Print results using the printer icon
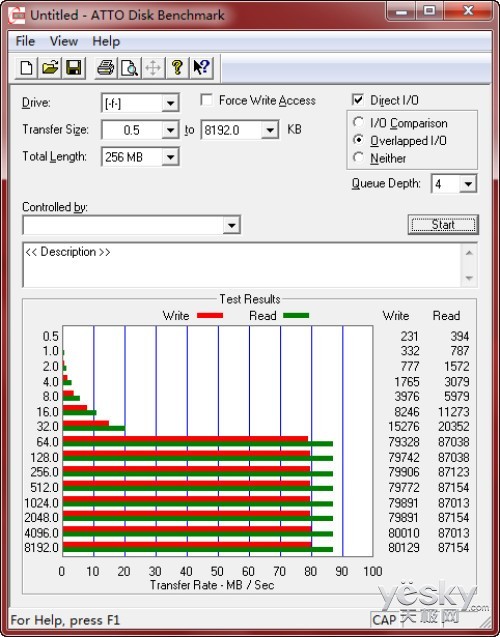Viewport: 500px width, 637px height. point(106,67)
